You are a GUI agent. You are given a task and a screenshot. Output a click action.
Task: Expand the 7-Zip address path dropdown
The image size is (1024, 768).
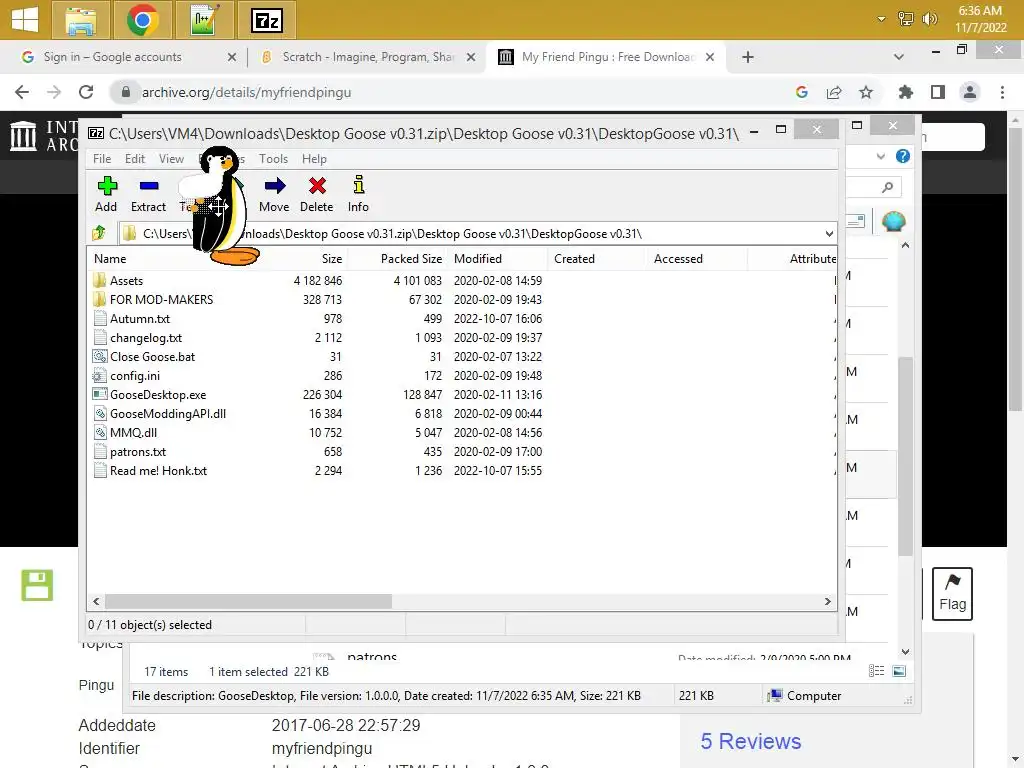829,234
